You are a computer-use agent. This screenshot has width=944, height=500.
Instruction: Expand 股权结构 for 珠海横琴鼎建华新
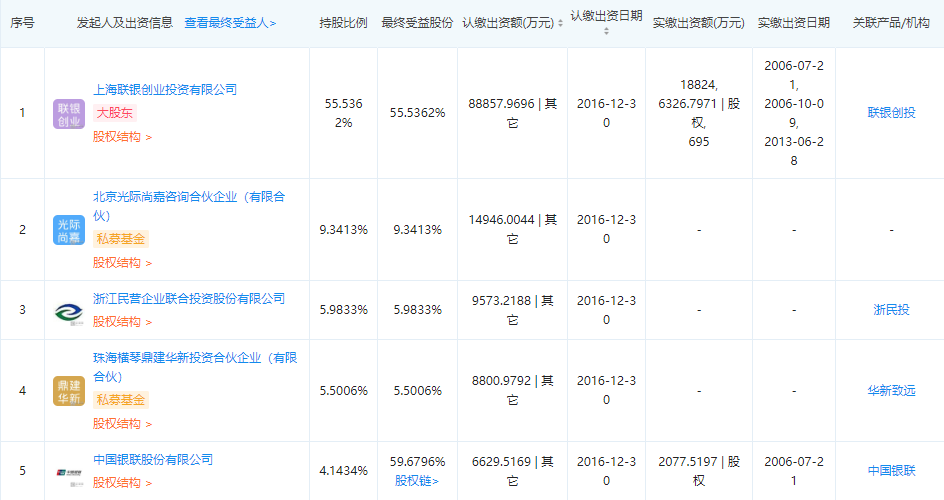pos(122,424)
